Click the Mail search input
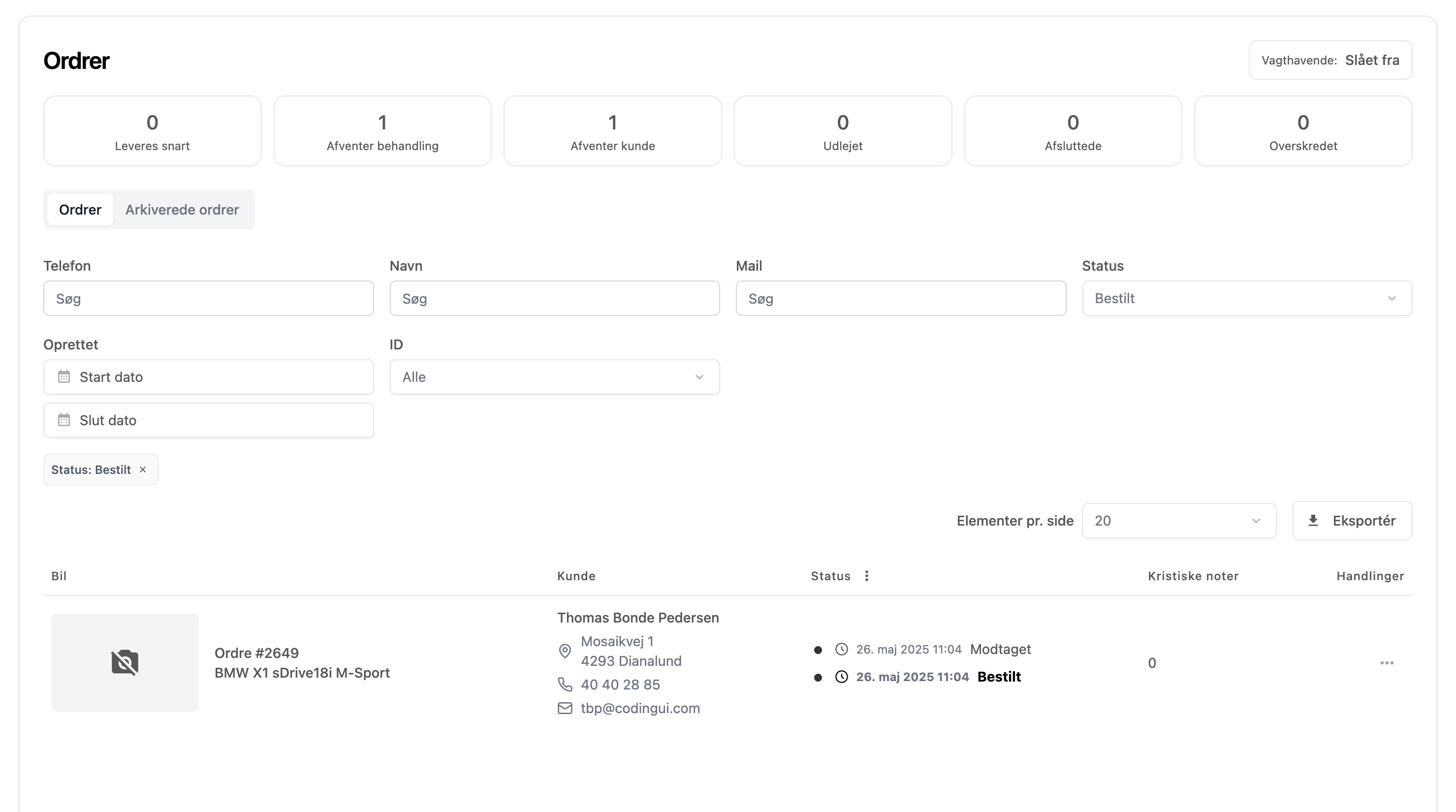The image size is (1456, 812). click(x=900, y=298)
